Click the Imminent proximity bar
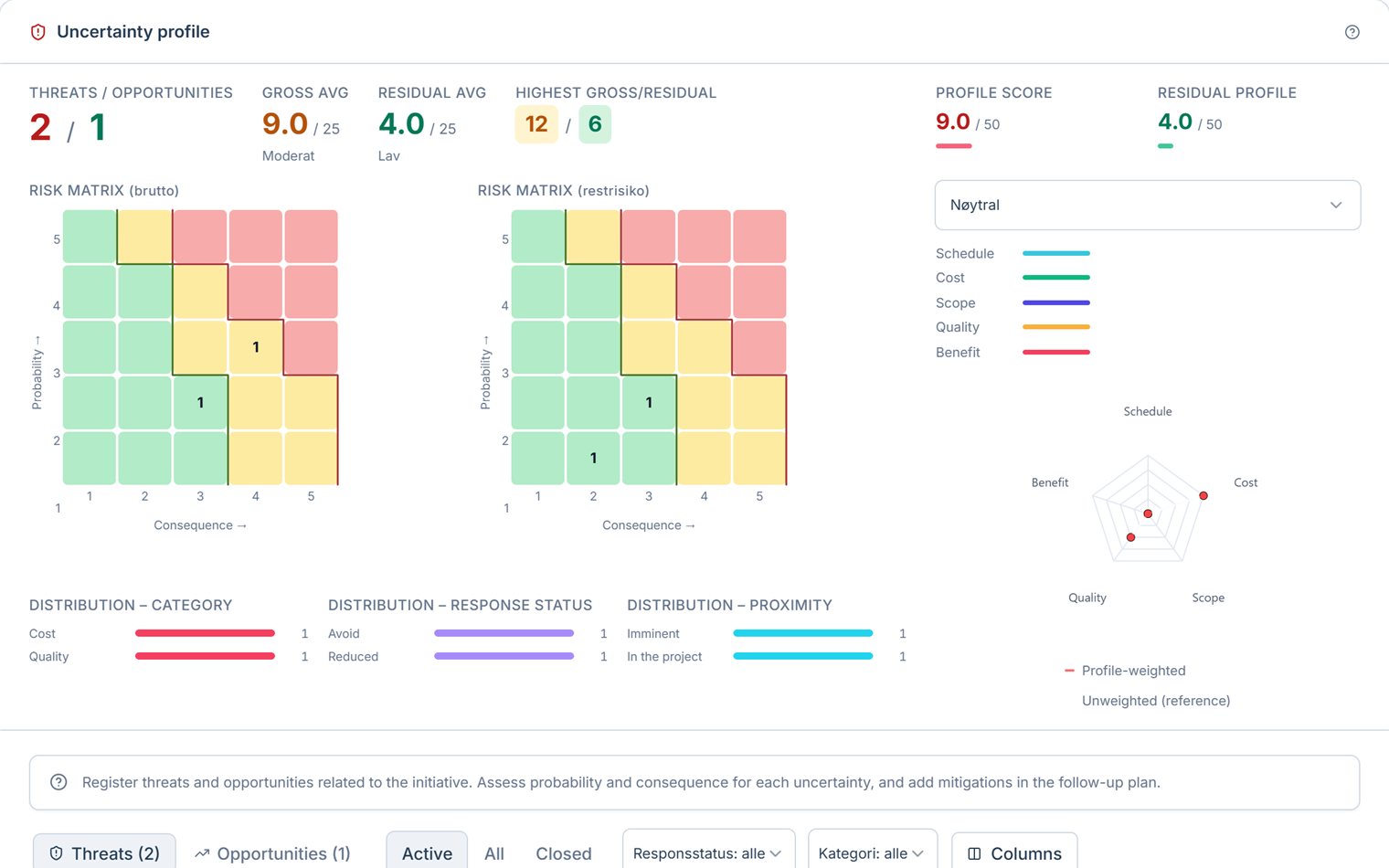Screen dimensions: 1389x868 803,633
